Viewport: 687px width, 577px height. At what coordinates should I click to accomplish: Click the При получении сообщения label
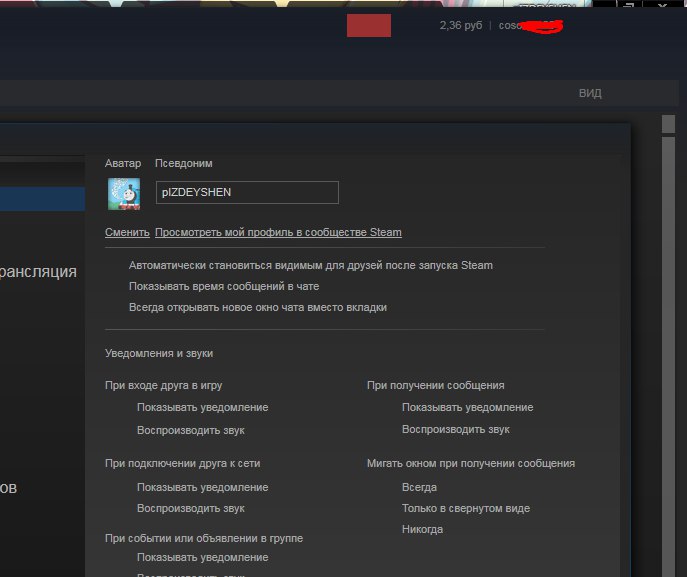(x=436, y=386)
